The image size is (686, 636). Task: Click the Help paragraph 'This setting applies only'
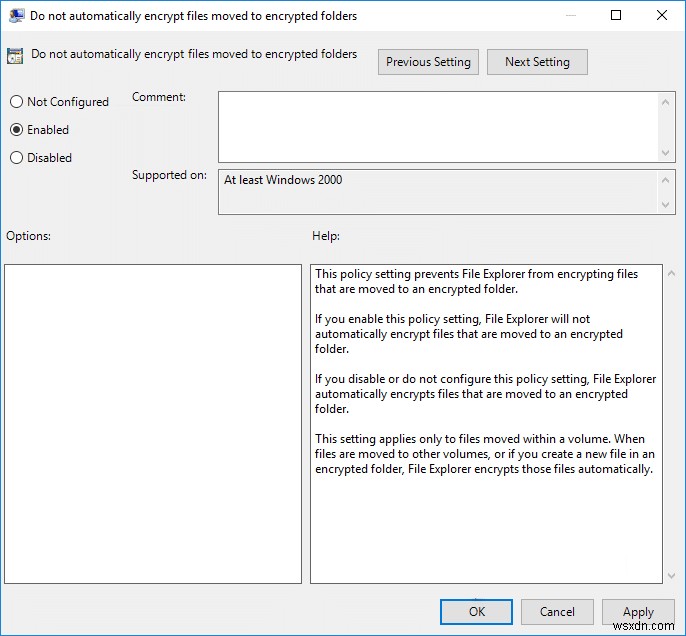[485, 454]
